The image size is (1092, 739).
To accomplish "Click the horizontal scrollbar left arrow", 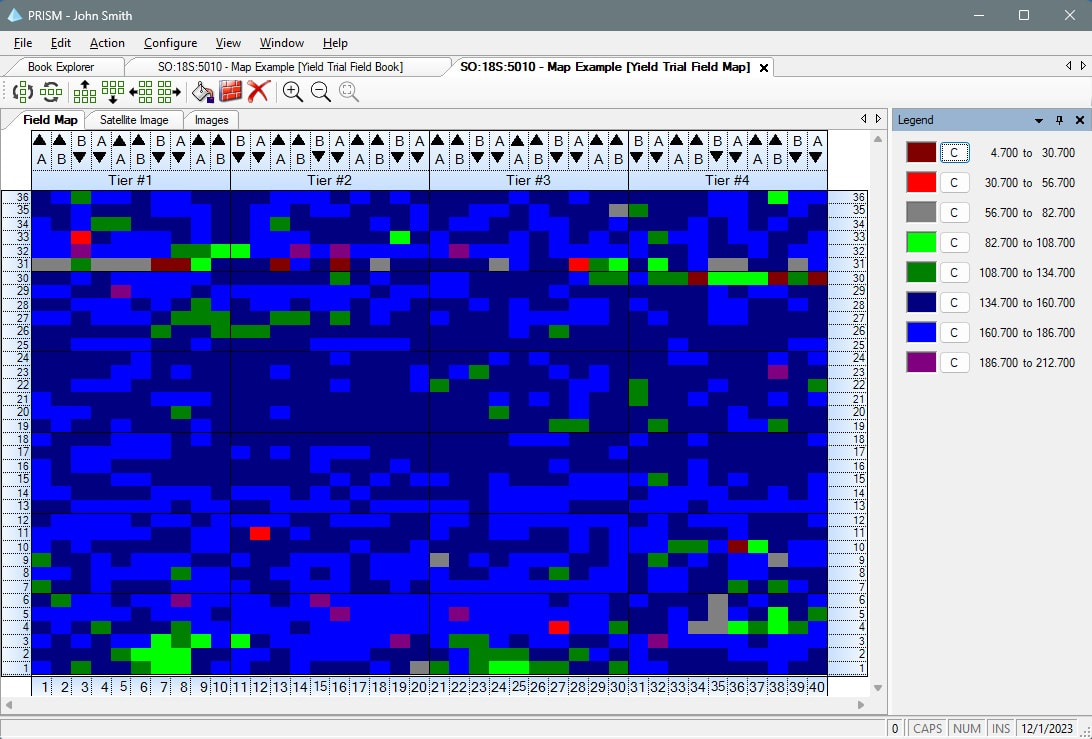I will pyautogui.click(x=8, y=704).
